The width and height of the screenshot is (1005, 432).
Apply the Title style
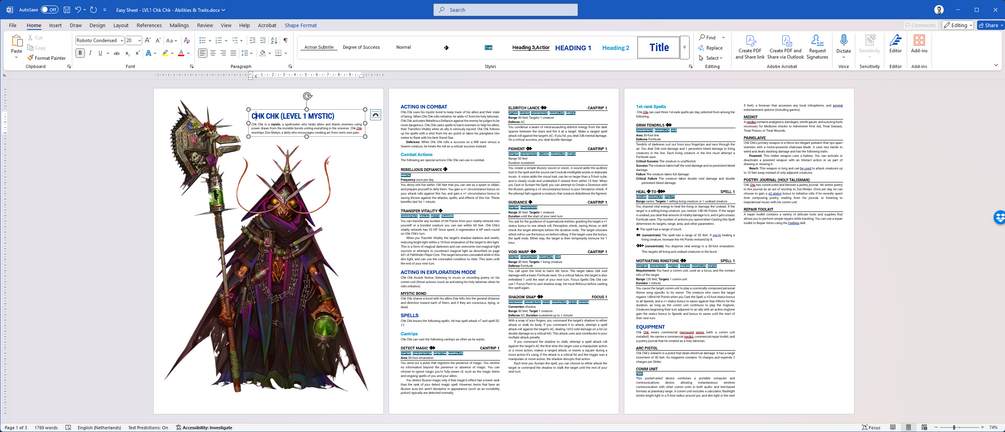[659, 47]
